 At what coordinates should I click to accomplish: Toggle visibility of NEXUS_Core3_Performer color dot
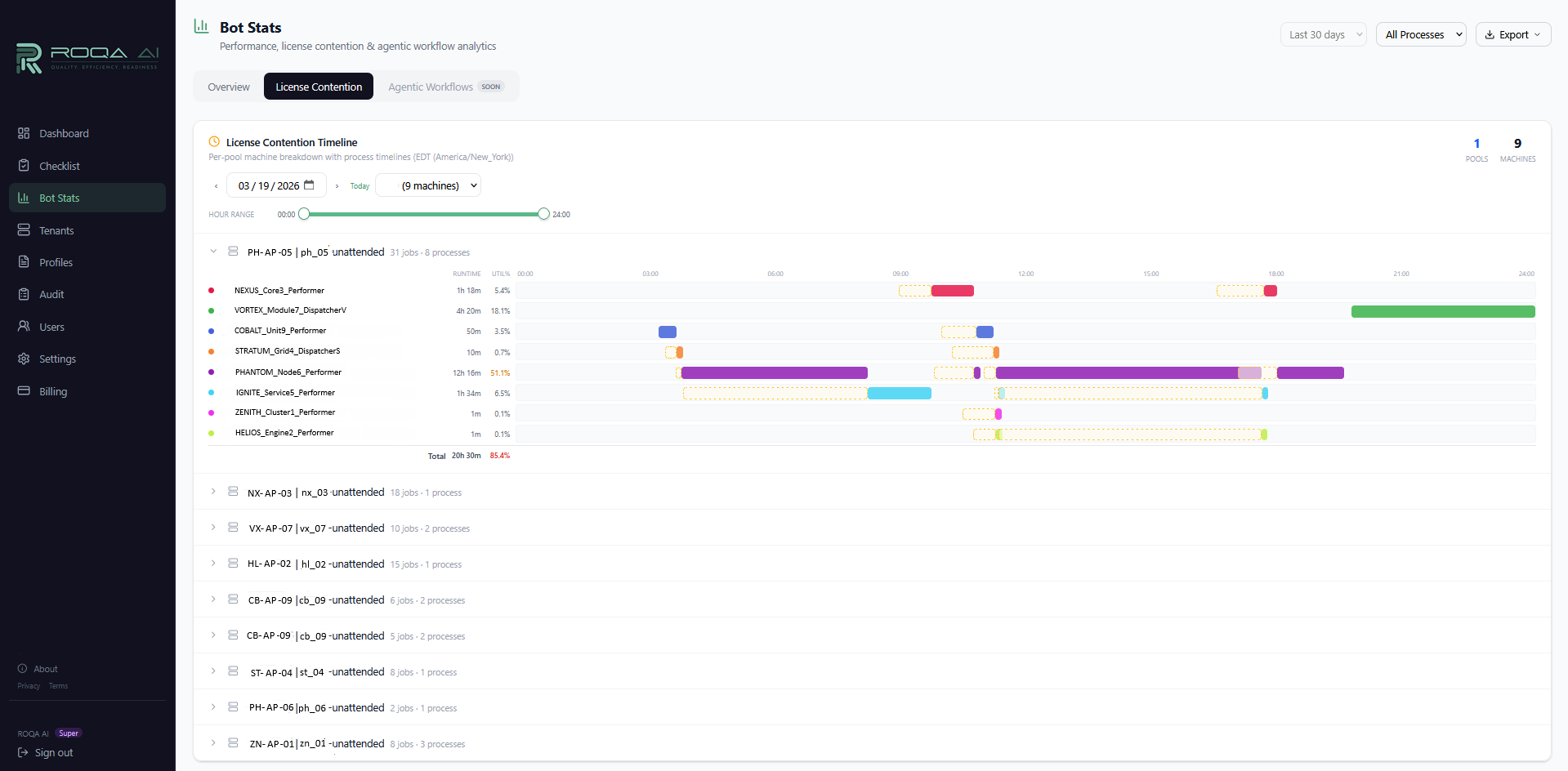(212, 290)
